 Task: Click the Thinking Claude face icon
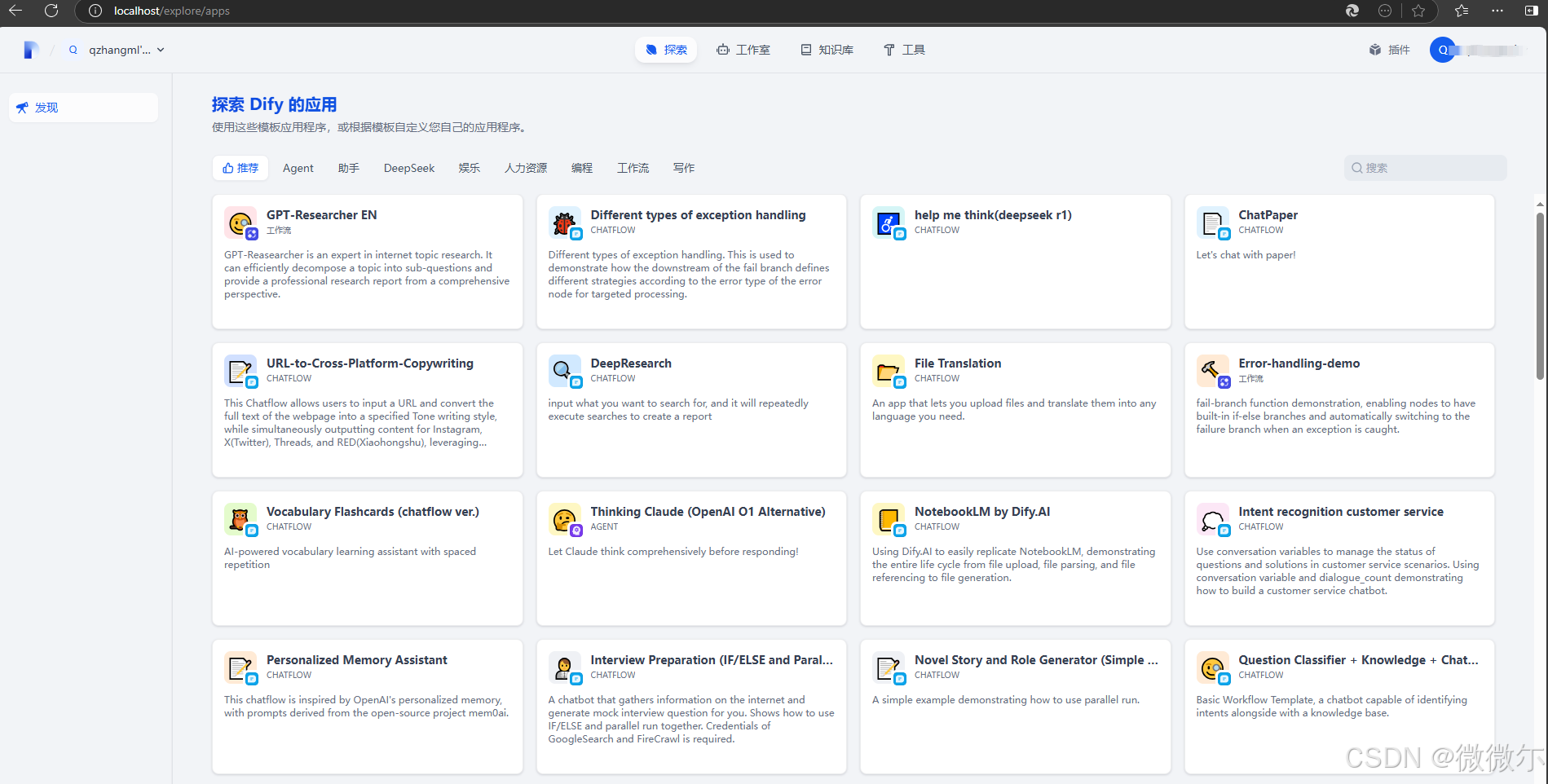point(564,519)
